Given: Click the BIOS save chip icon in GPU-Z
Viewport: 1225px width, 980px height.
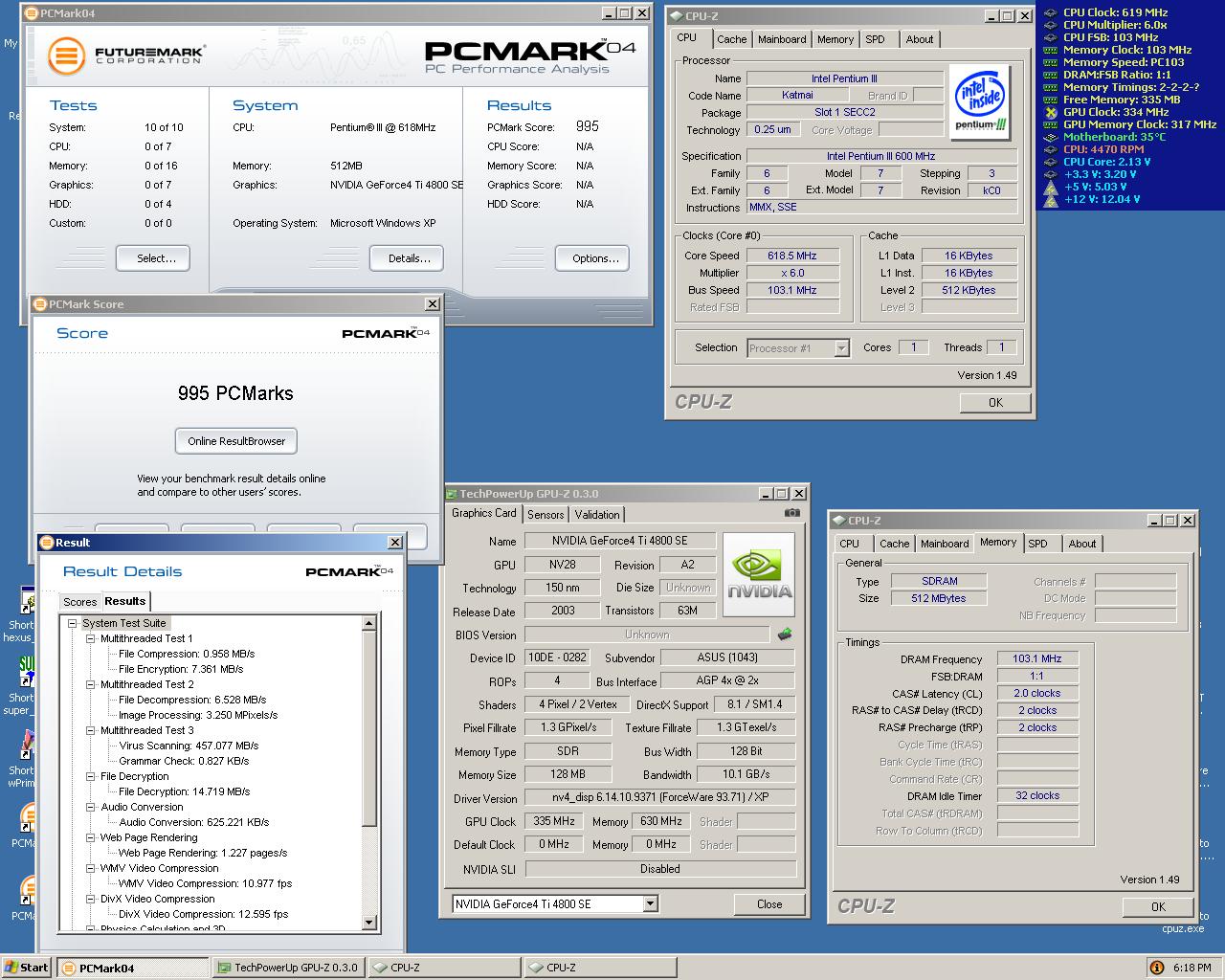Looking at the screenshot, I should pos(785,635).
